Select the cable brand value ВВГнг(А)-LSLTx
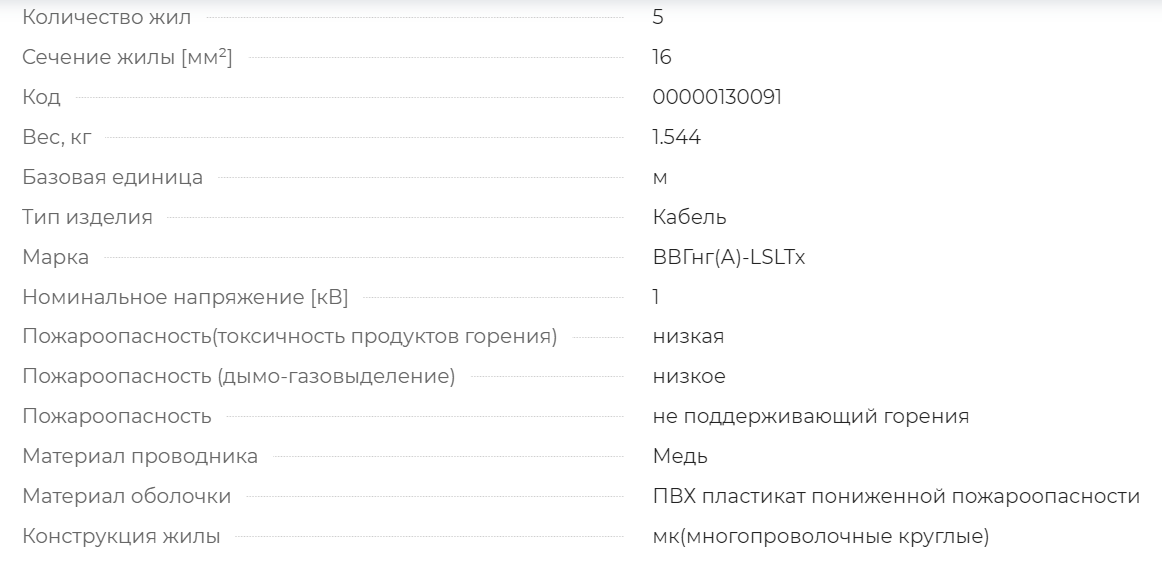 (x=728, y=257)
